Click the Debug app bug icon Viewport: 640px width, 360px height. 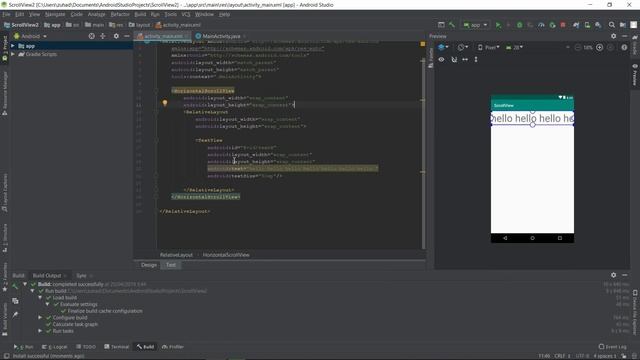pyautogui.click(x=519, y=25)
